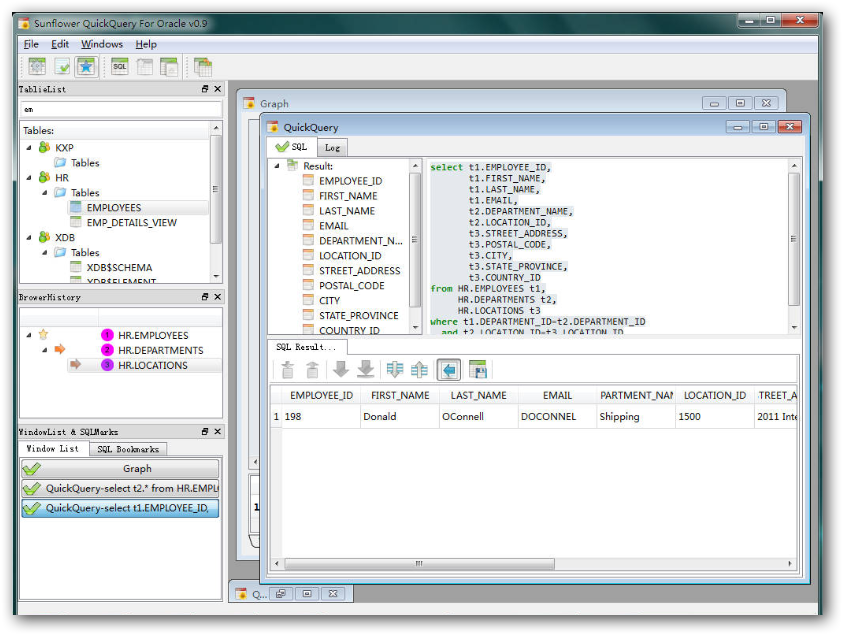Screen dimensions: 843x635
Task: Select the cell containing Shipping
Action: tap(635, 416)
